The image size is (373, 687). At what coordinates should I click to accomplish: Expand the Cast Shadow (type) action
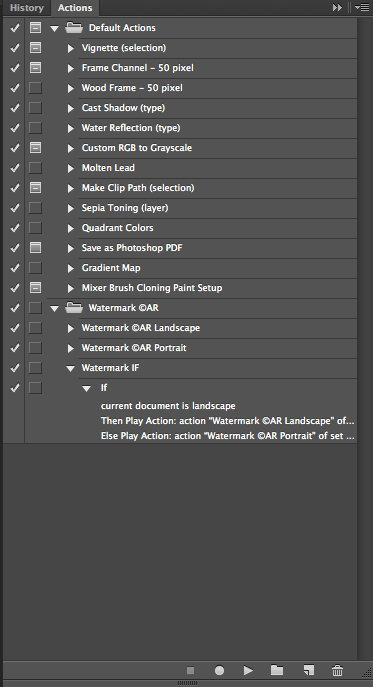71,108
